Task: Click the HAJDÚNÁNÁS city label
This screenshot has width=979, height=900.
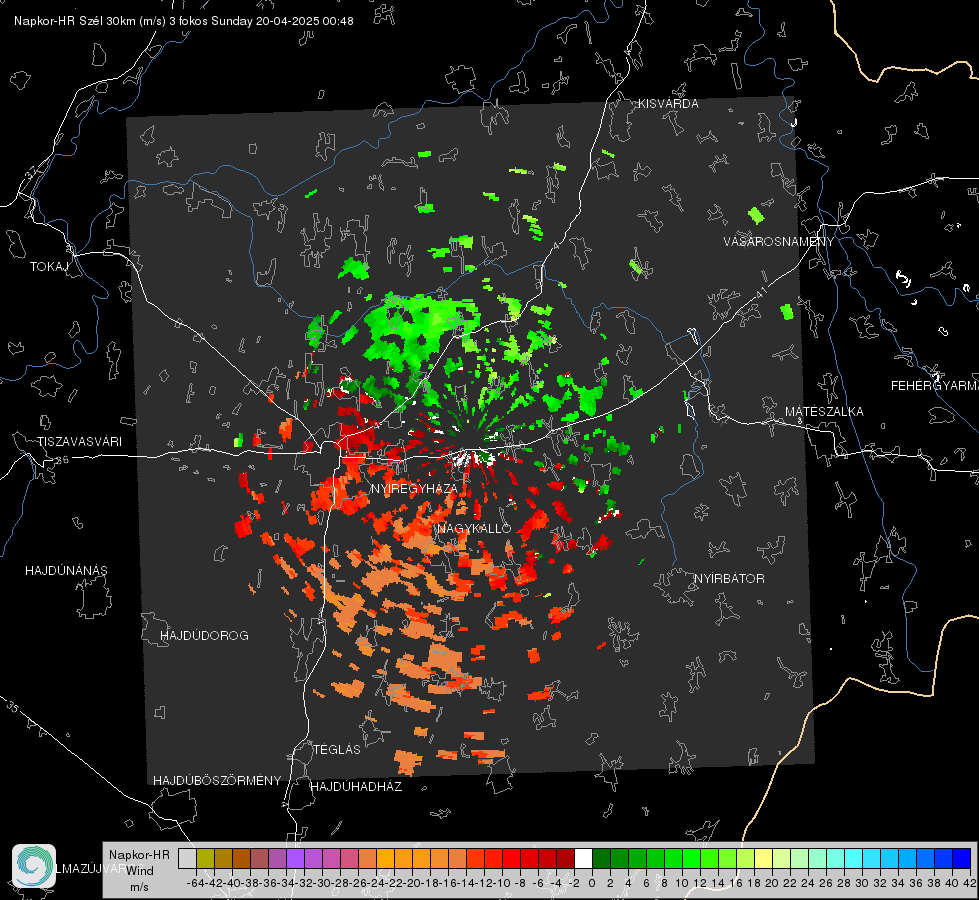Action: pyautogui.click(x=66, y=571)
